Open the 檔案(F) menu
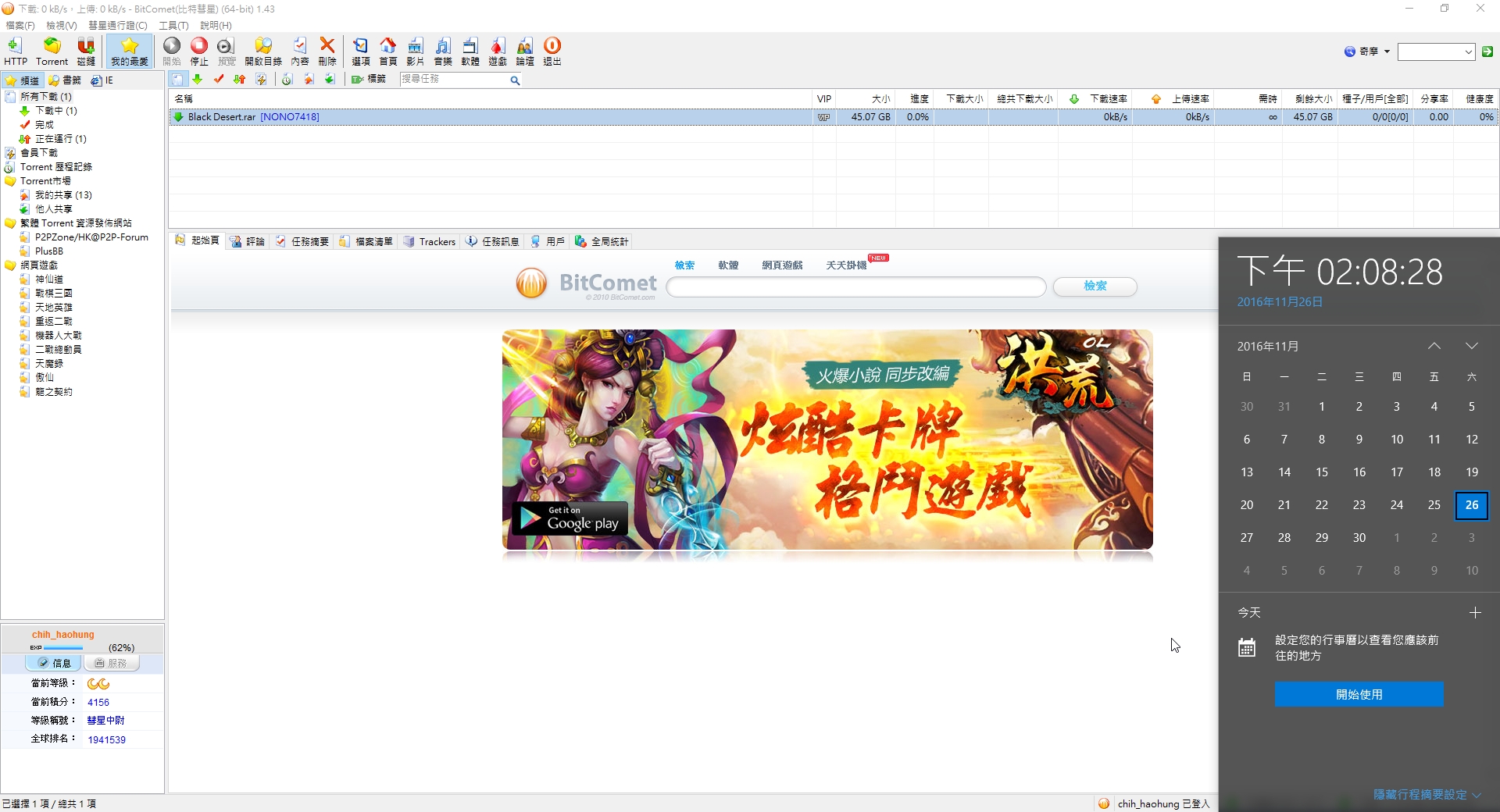1500x812 pixels. click(x=20, y=26)
